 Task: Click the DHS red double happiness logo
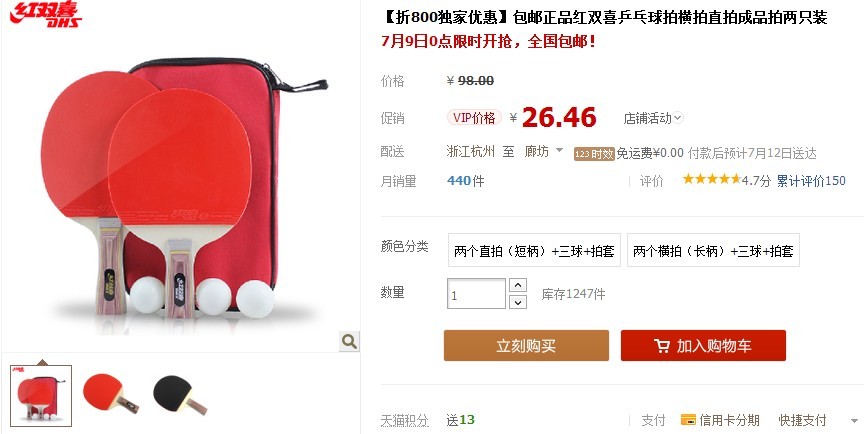(45, 14)
